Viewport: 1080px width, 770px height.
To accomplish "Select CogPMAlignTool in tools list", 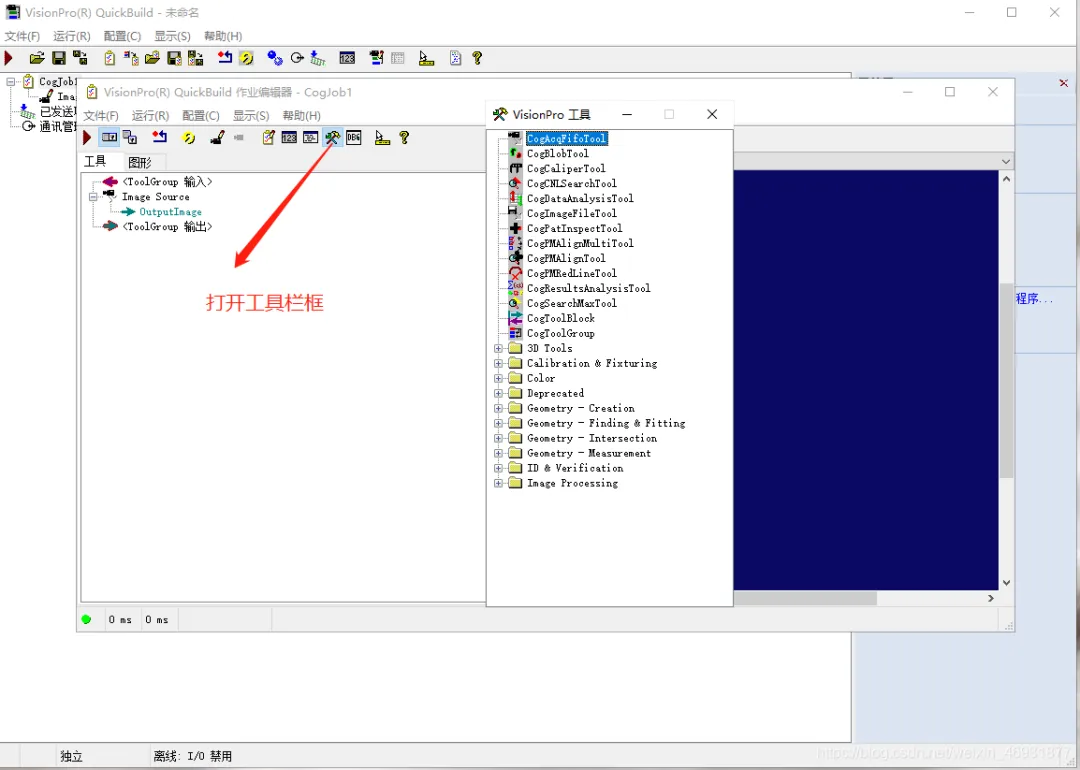I will 566,259.
